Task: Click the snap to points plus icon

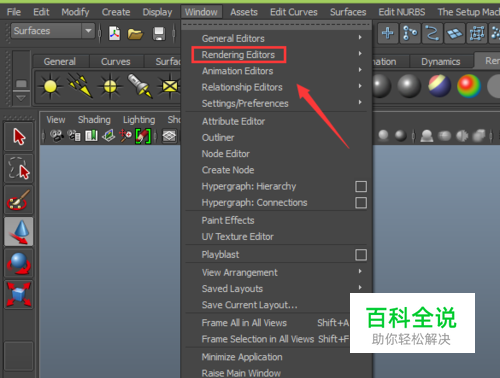Action: (x=388, y=33)
